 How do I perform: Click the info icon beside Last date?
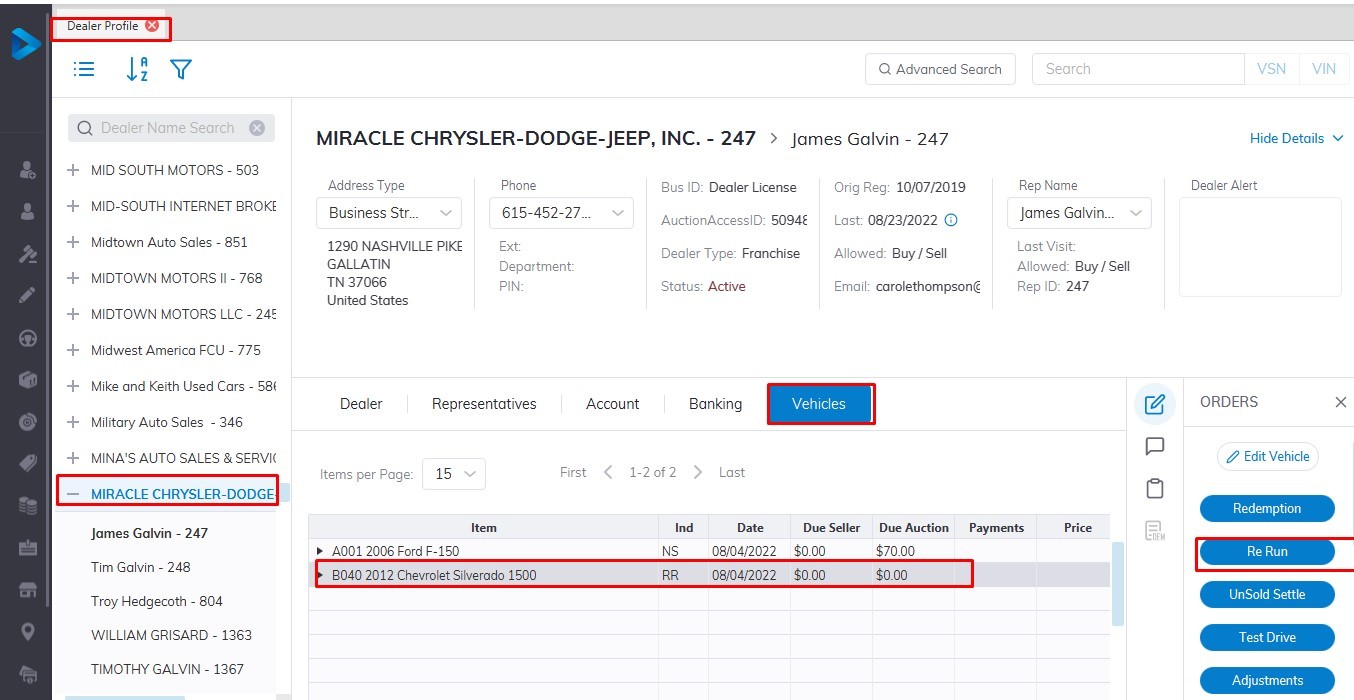(951, 220)
